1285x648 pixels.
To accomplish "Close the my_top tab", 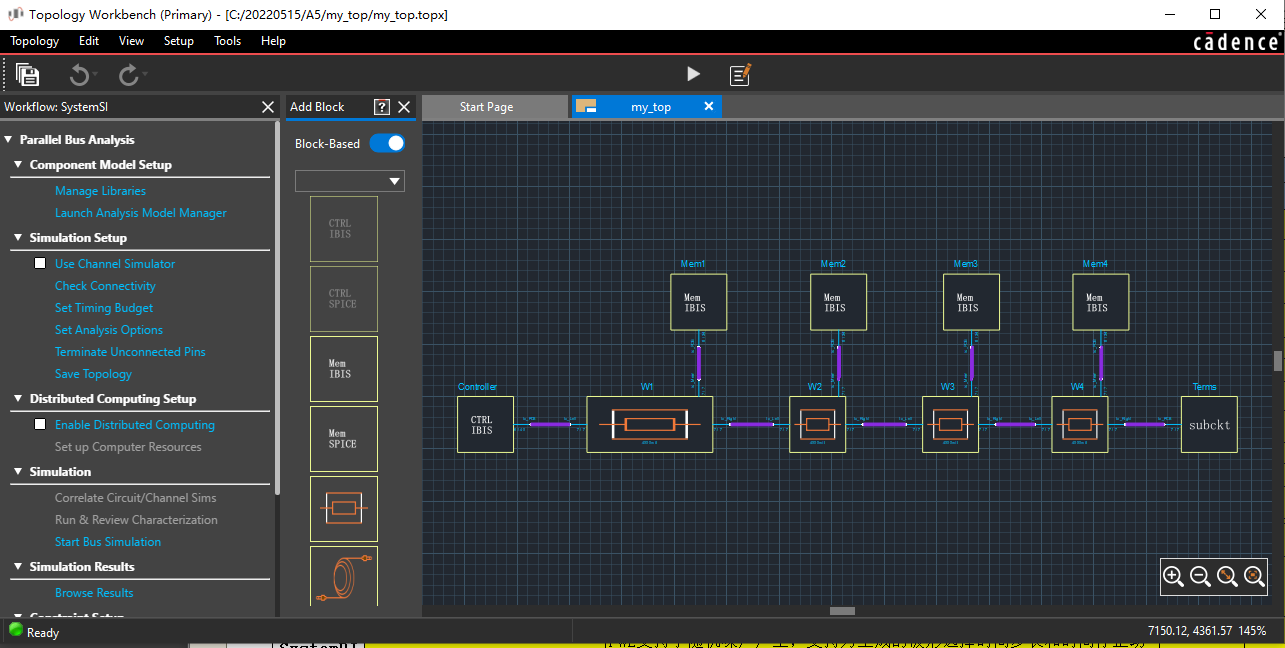I will [708, 106].
